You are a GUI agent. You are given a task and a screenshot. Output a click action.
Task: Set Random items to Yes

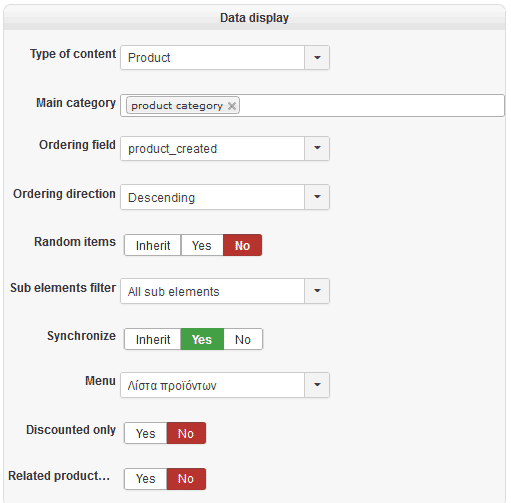202,245
